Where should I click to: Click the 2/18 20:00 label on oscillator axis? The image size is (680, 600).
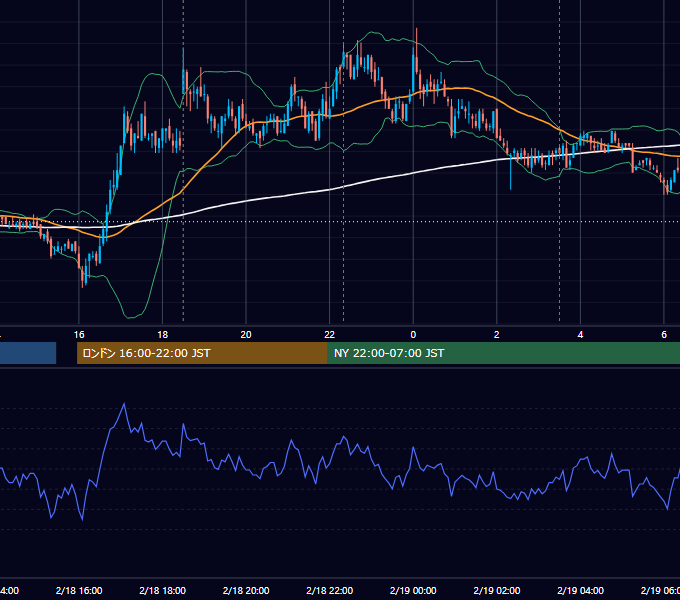246,590
